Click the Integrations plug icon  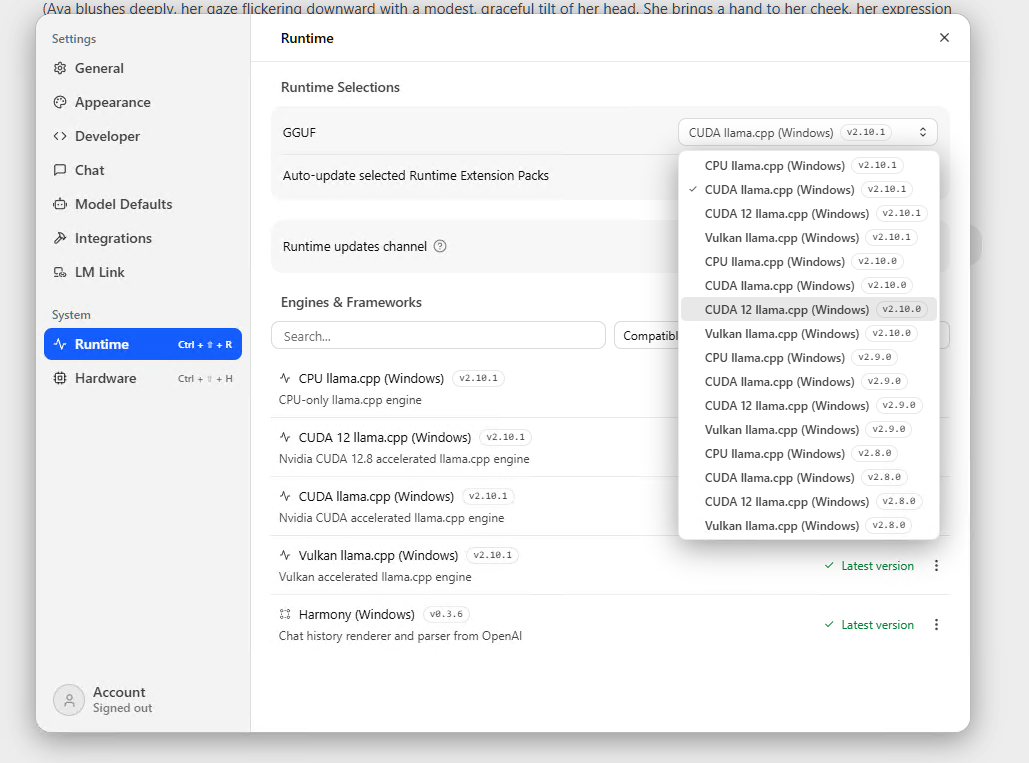[60, 238]
